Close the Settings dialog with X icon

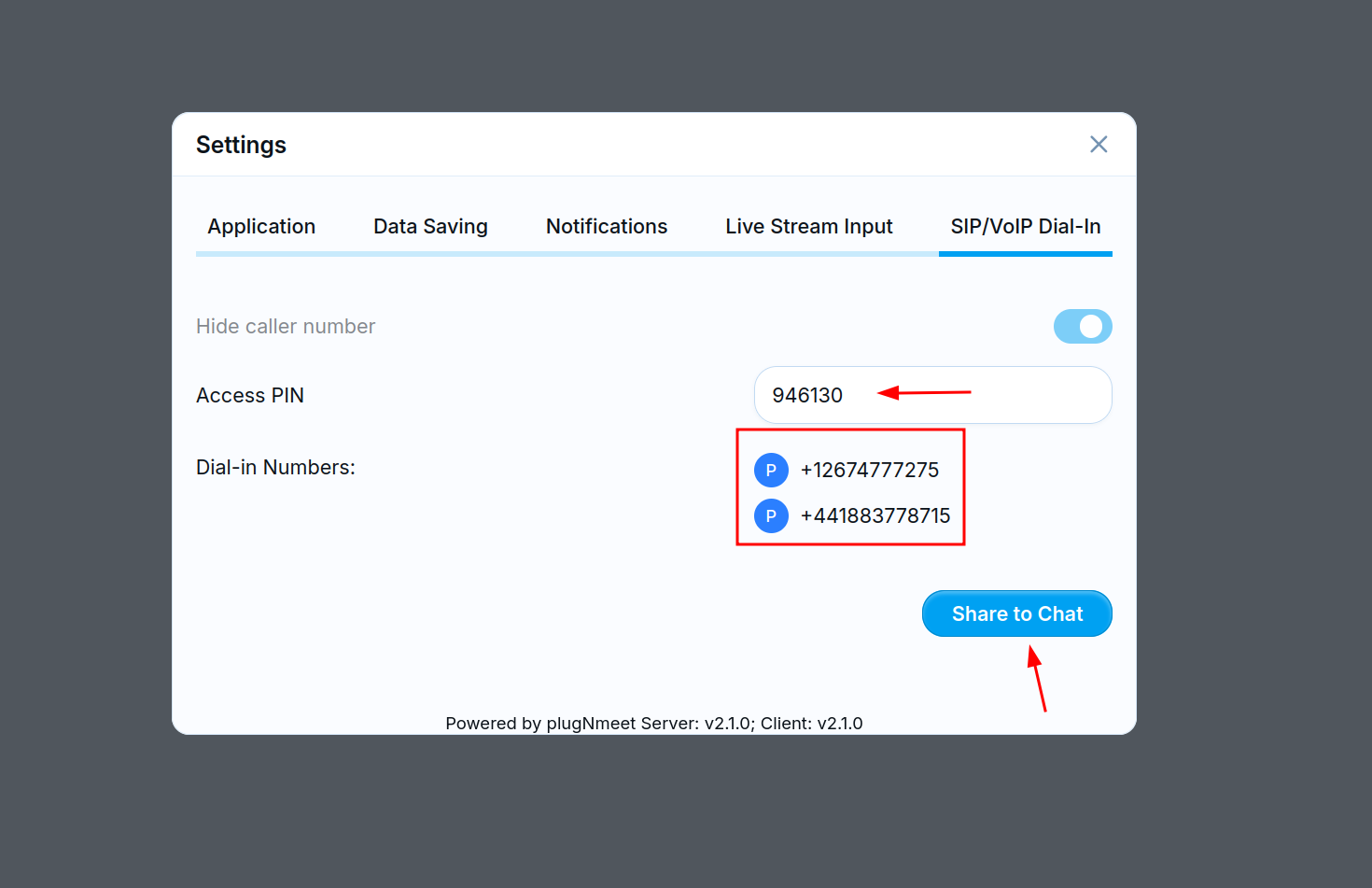(x=1099, y=144)
